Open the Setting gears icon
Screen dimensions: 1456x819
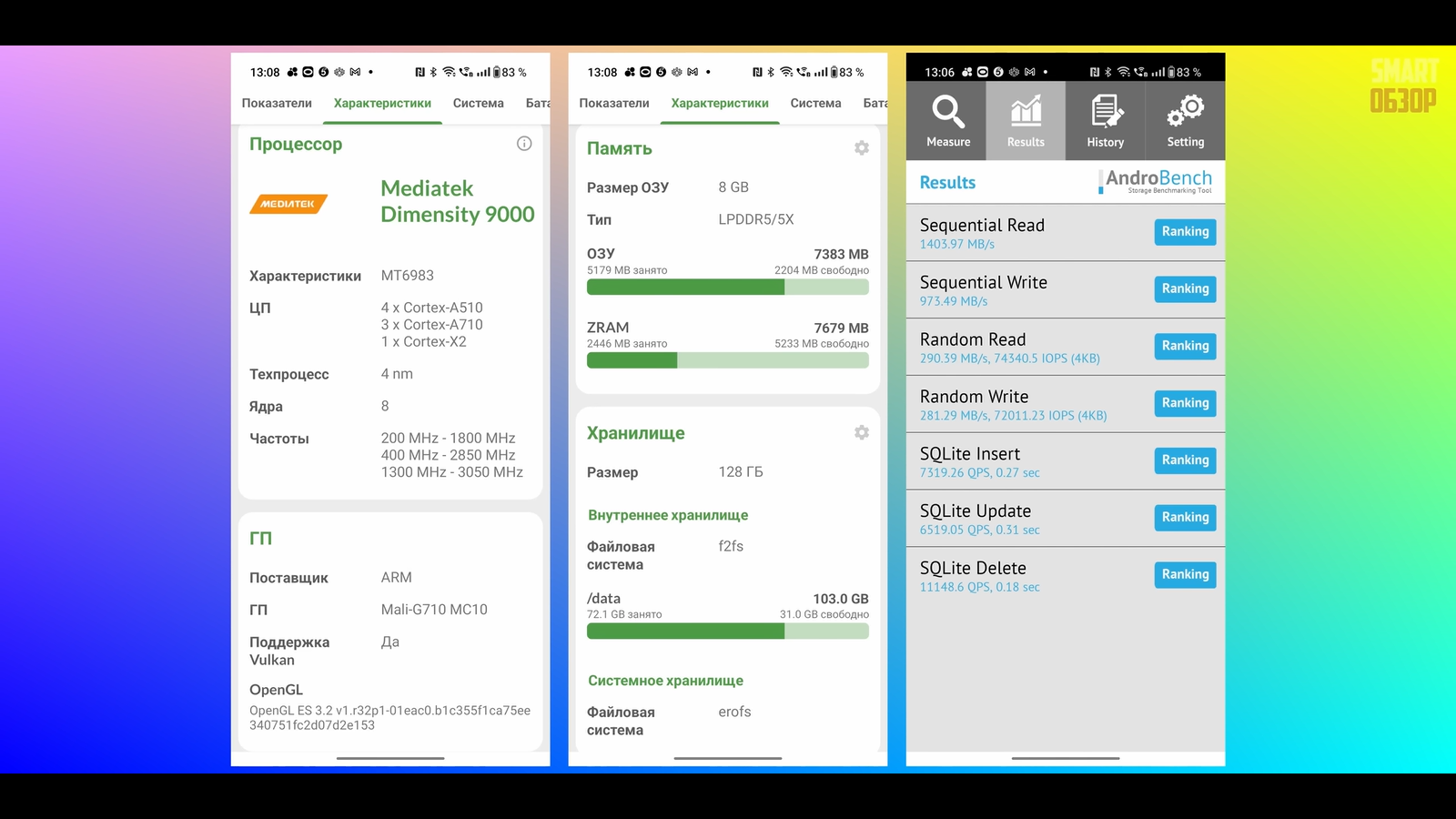pos(1185,112)
